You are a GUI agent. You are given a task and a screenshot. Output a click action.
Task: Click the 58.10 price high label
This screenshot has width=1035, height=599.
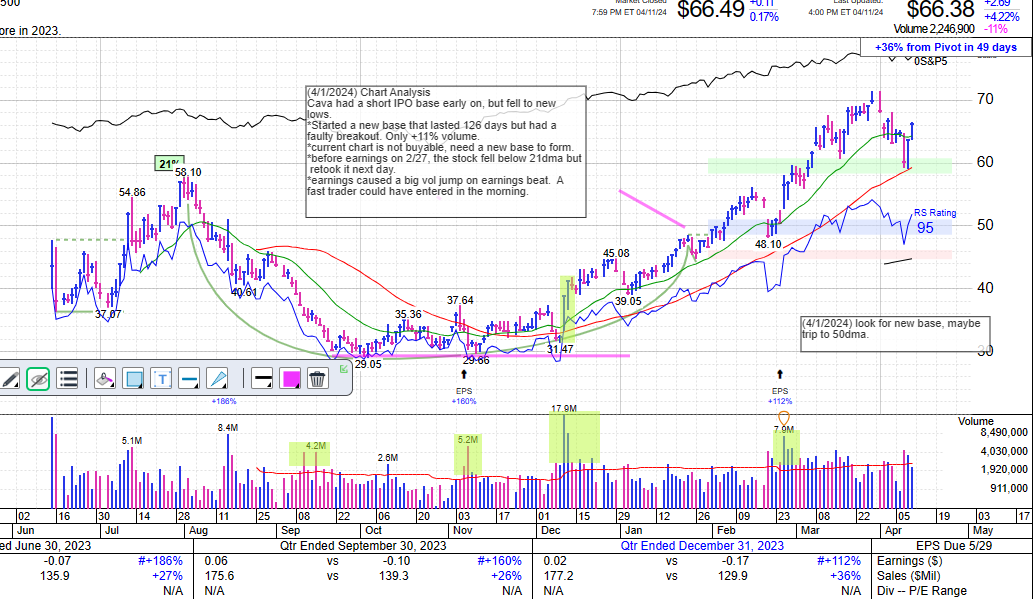click(188, 173)
